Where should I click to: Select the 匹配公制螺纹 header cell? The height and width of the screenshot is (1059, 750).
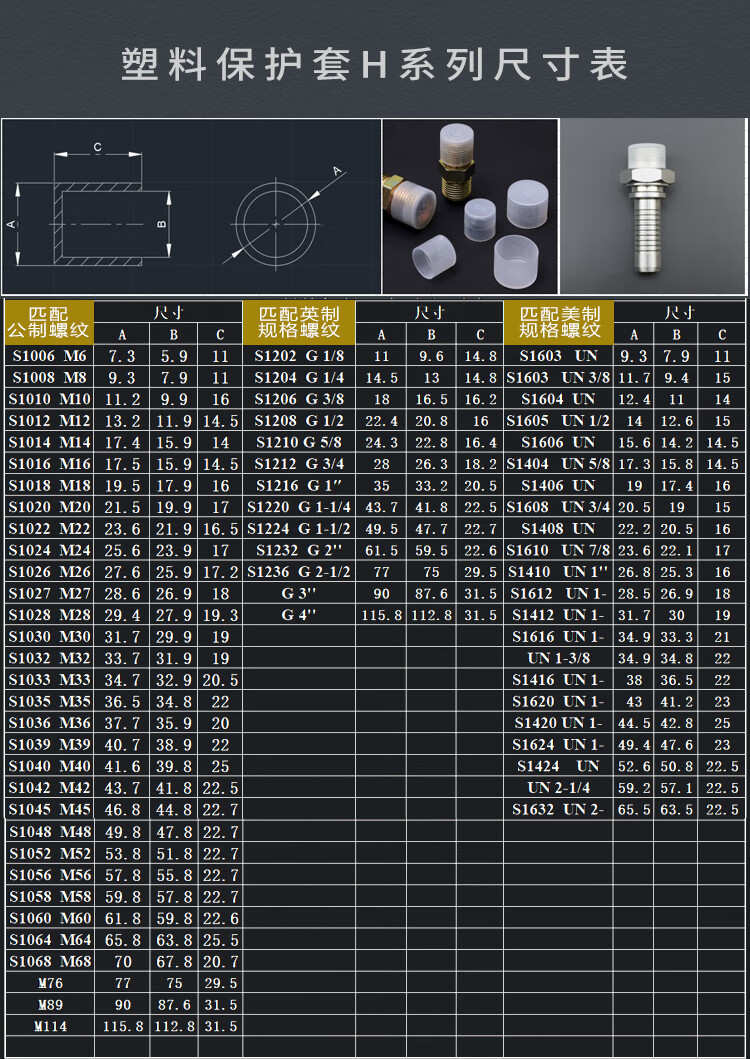tap(49, 321)
